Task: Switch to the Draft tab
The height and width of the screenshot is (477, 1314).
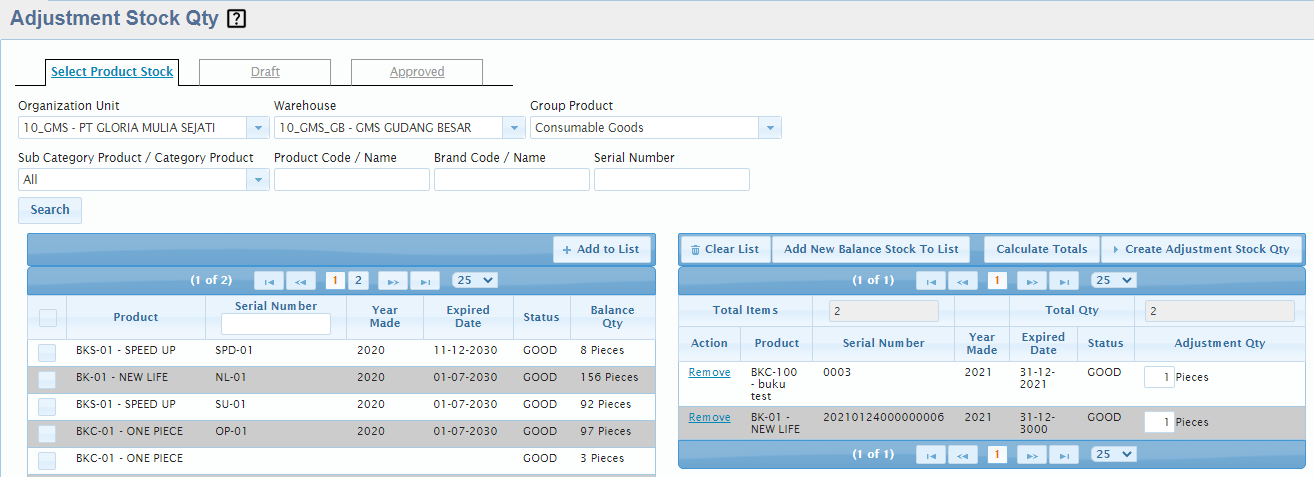Action: click(265, 72)
